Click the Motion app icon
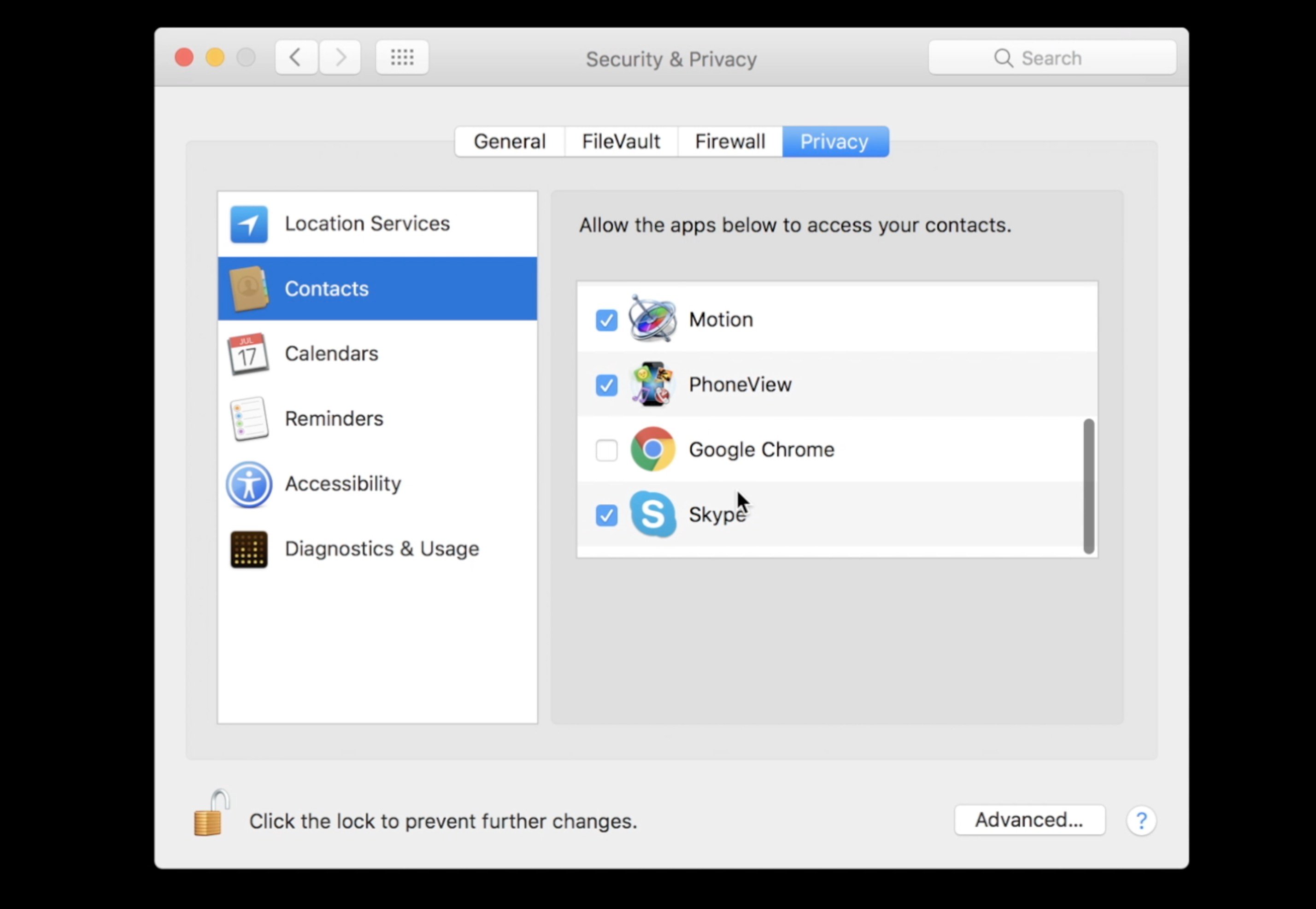 click(652, 319)
